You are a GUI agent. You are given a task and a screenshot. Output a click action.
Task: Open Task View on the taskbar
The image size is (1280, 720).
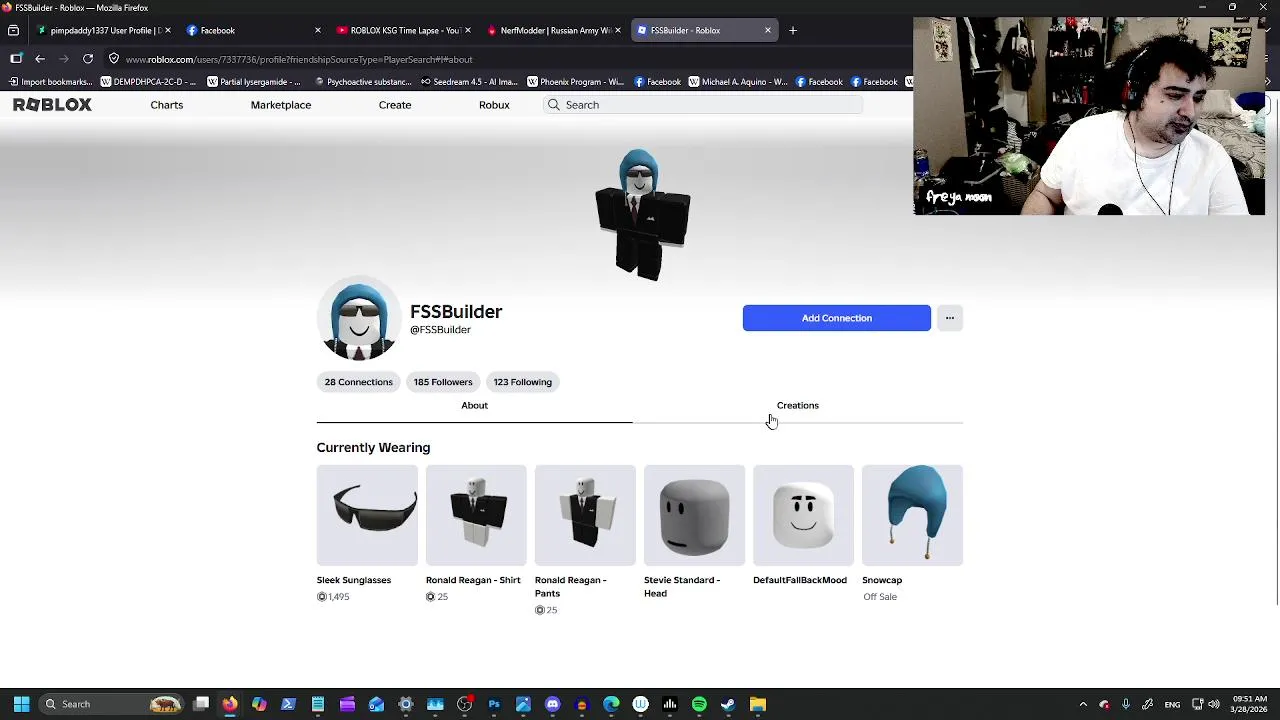(x=201, y=704)
